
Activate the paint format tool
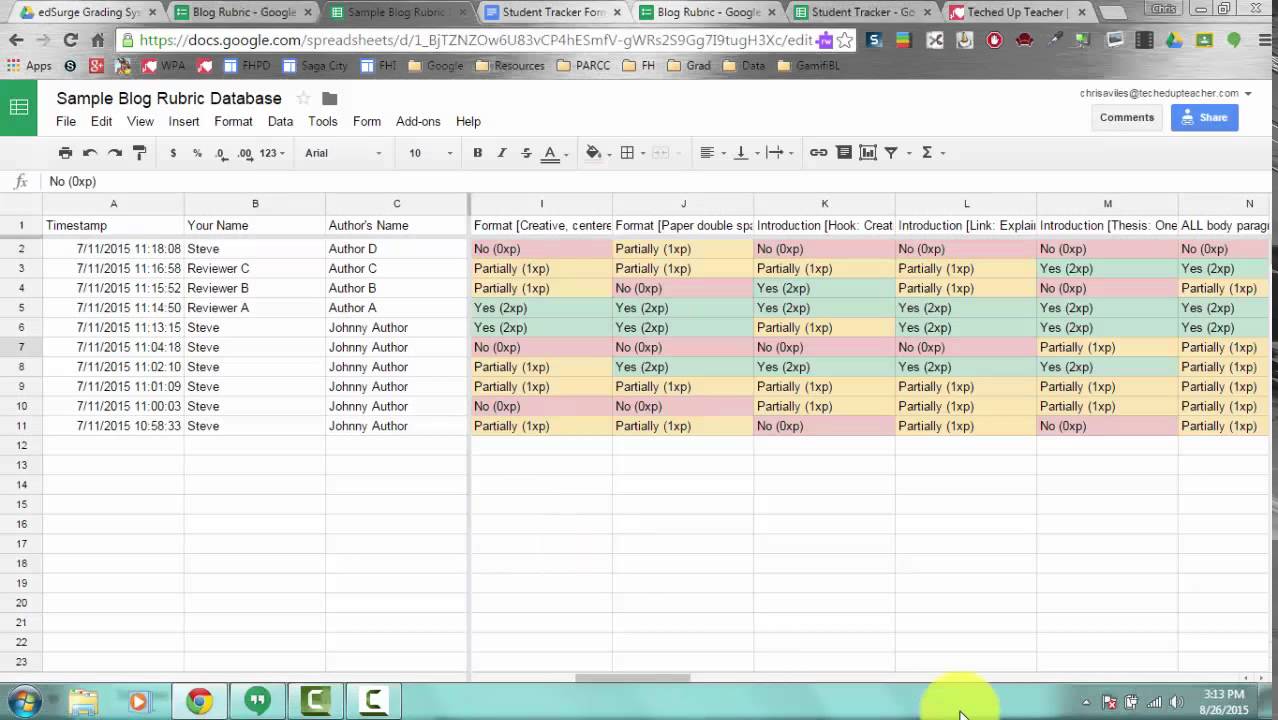point(140,153)
